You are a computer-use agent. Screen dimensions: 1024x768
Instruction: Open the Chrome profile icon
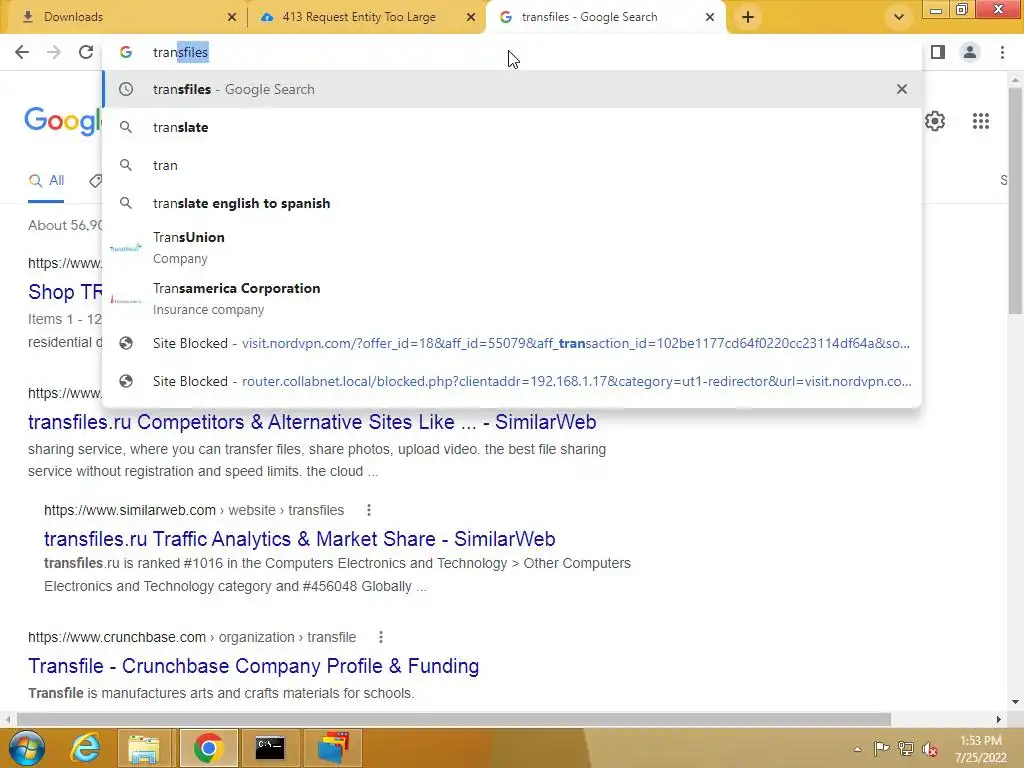(970, 52)
